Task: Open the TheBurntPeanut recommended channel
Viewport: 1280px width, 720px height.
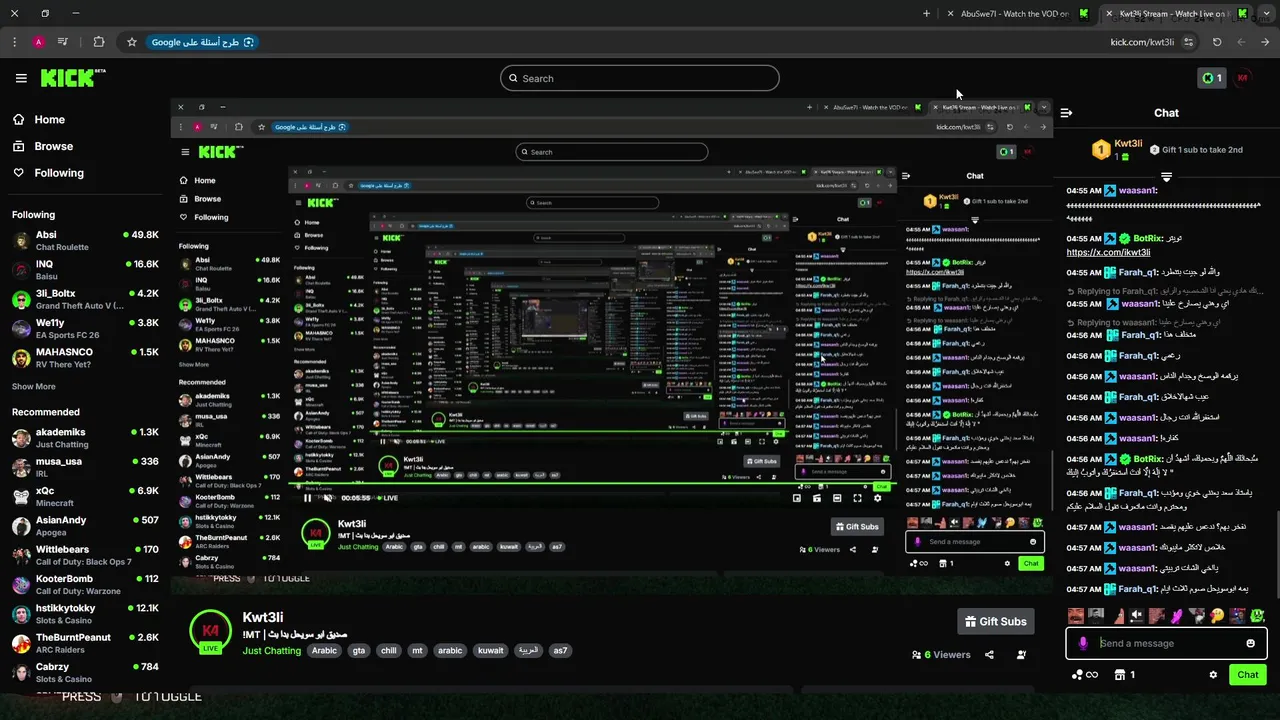Action: [x=85, y=643]
